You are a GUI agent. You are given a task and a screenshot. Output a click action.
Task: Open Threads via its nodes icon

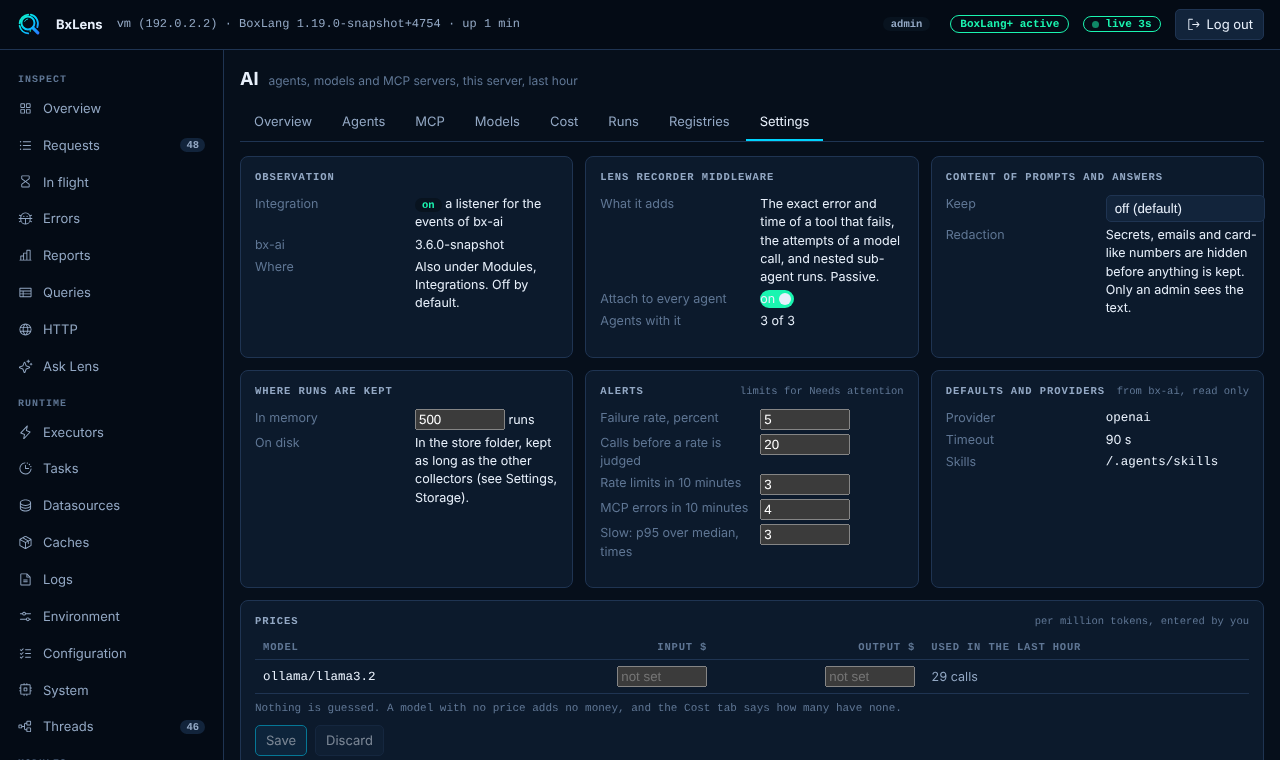point(26,726)
